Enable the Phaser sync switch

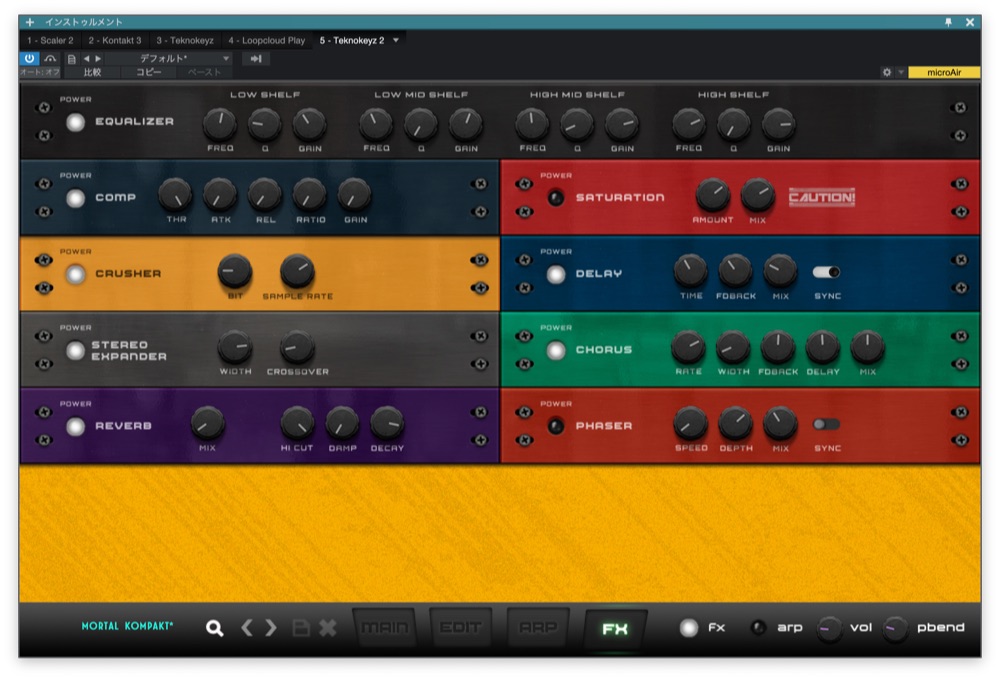click(x=826, y=424)
